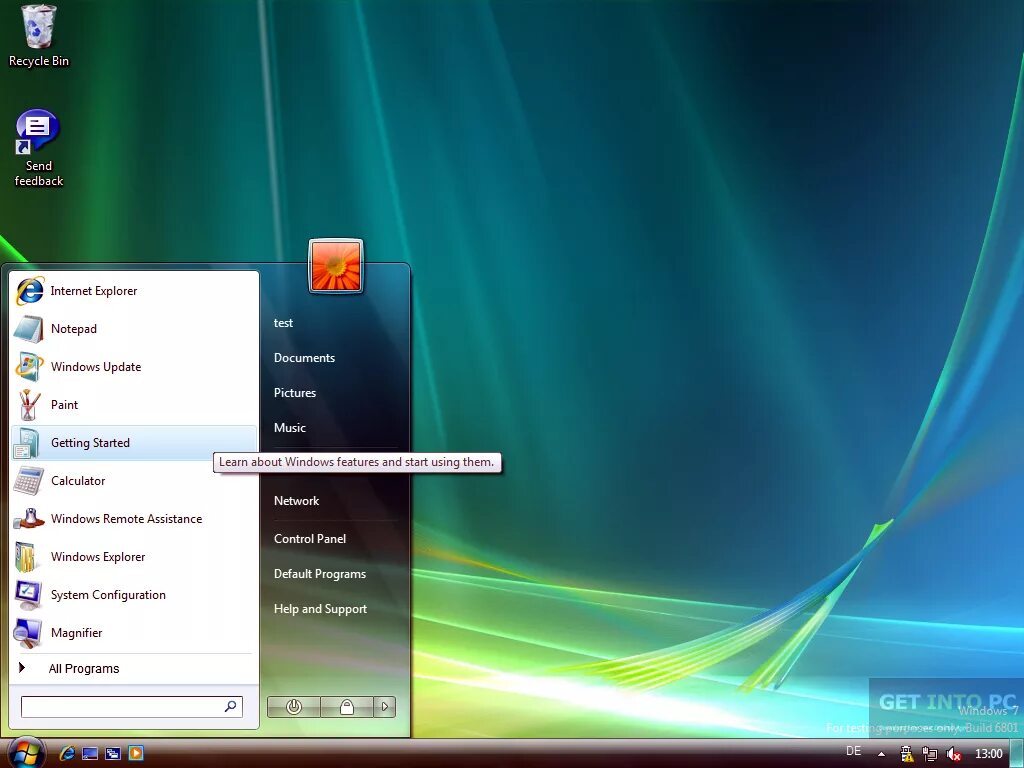Open Getting Started entry
Screen dimensions: 1024x768
[x=135, y=443]
